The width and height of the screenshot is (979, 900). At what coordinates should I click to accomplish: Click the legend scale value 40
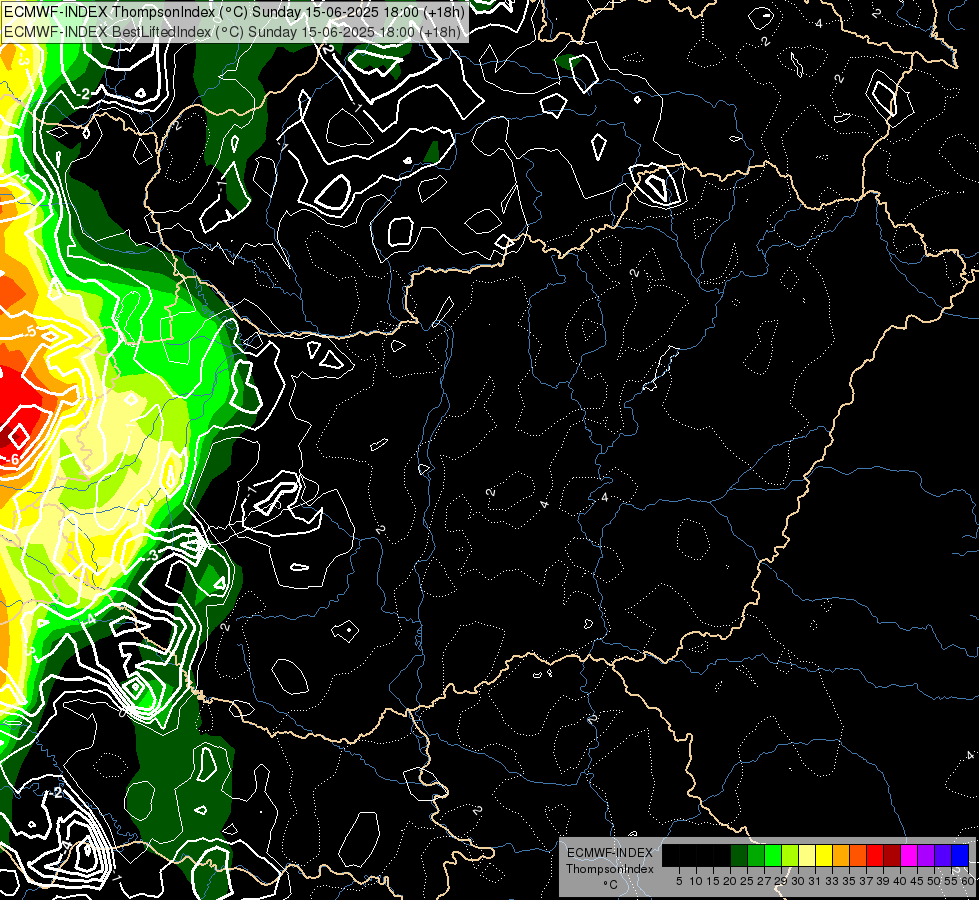tap(900, 881)
